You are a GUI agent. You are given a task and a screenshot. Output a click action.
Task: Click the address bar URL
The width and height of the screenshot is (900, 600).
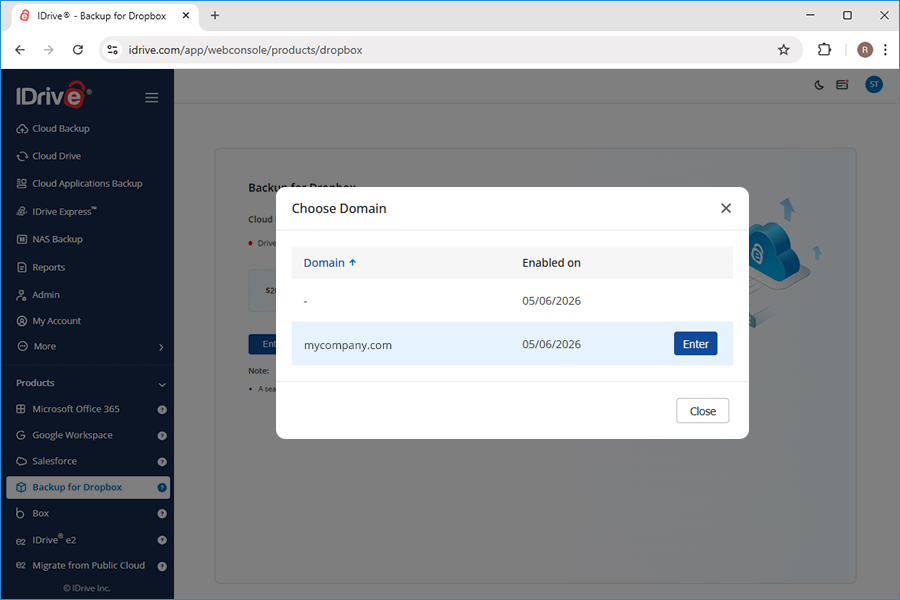click(x=245, y=50)
